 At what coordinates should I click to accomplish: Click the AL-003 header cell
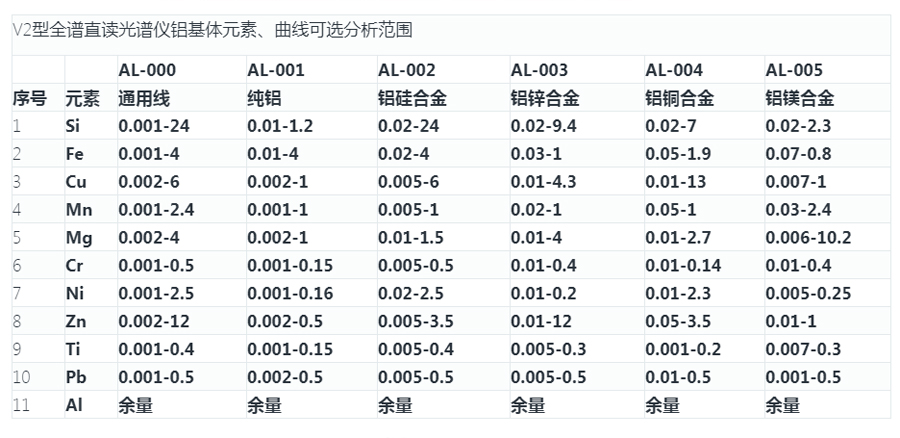[539, 70]
